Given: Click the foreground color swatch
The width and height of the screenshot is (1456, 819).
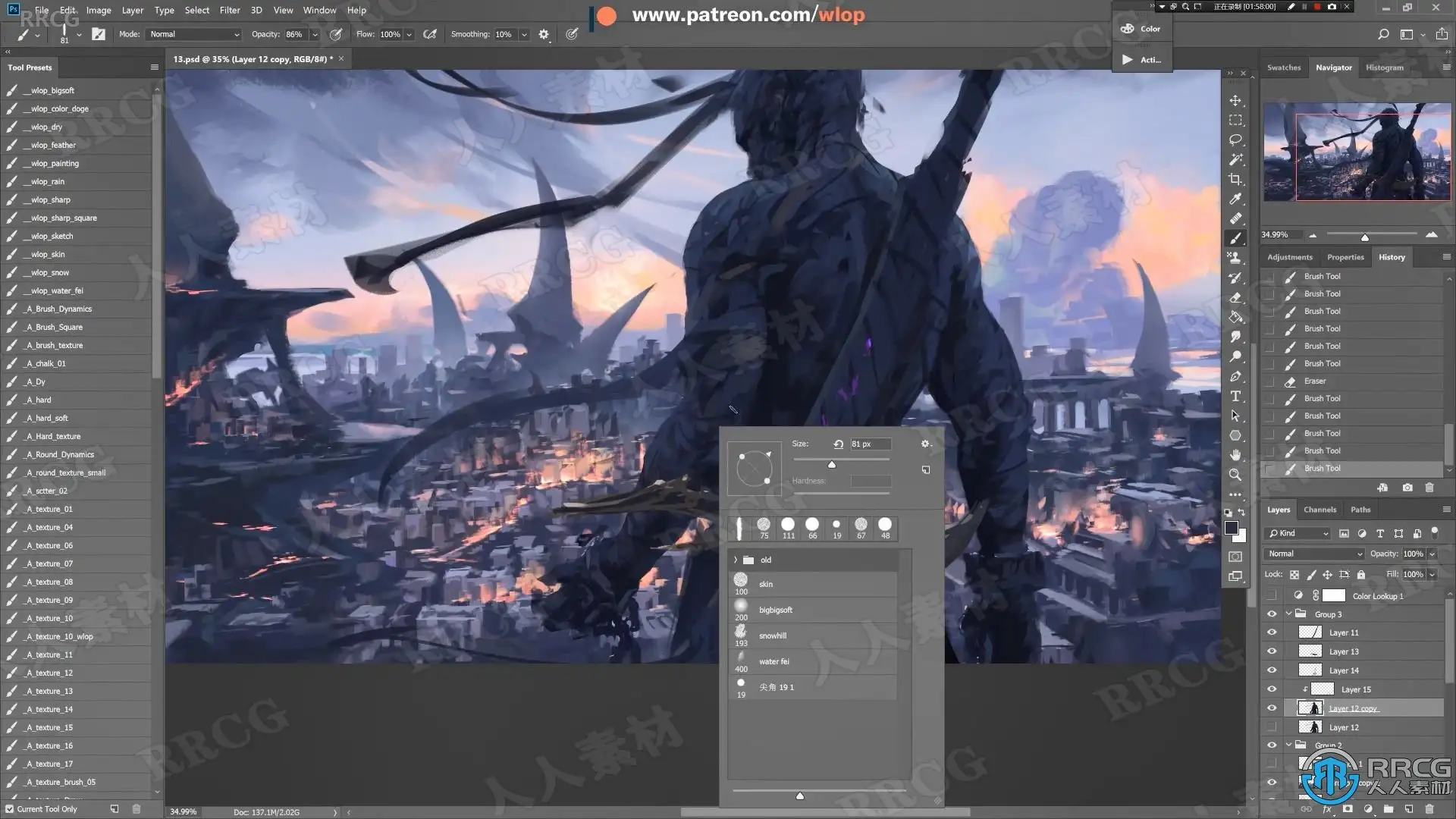Looking at the screenshot, I should pos(1232,529).
